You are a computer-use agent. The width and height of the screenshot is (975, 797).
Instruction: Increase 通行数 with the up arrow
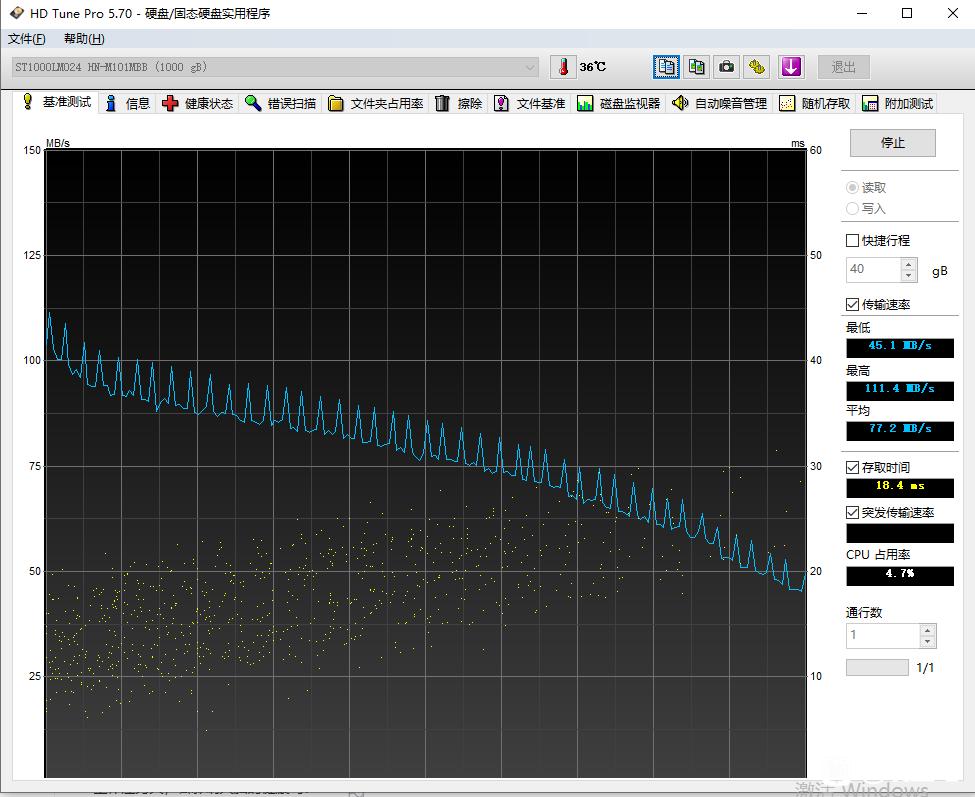(x=927, y=630)
